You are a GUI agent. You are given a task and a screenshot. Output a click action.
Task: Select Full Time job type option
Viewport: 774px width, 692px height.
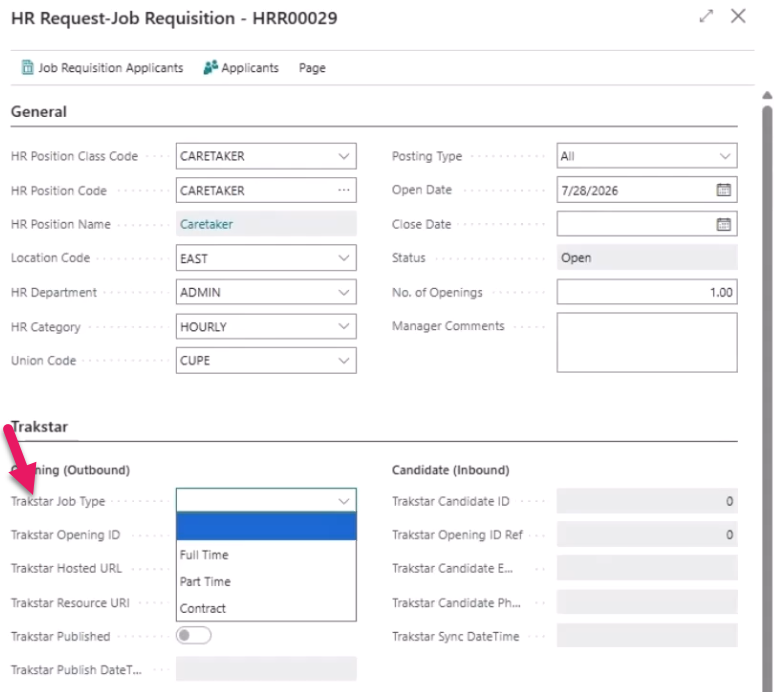[x=266, y=555]
